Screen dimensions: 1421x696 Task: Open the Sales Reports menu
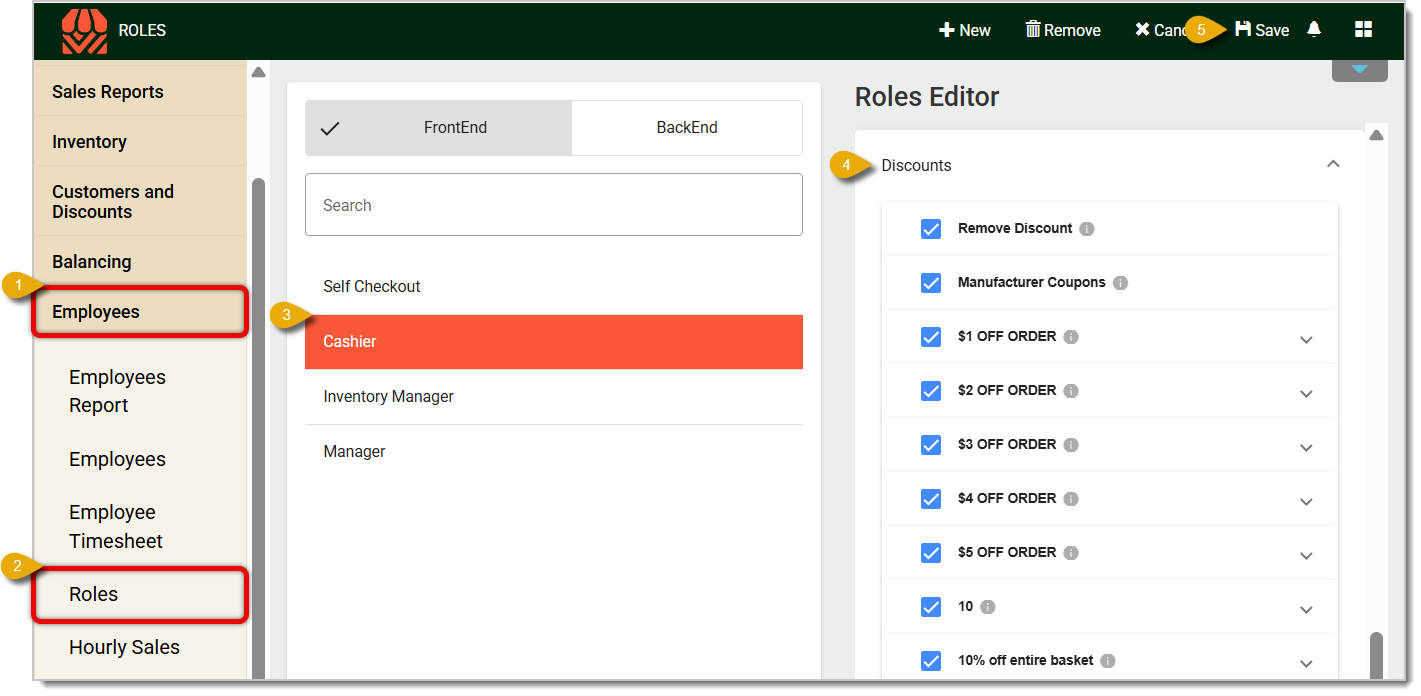click(x=140, y=92)
